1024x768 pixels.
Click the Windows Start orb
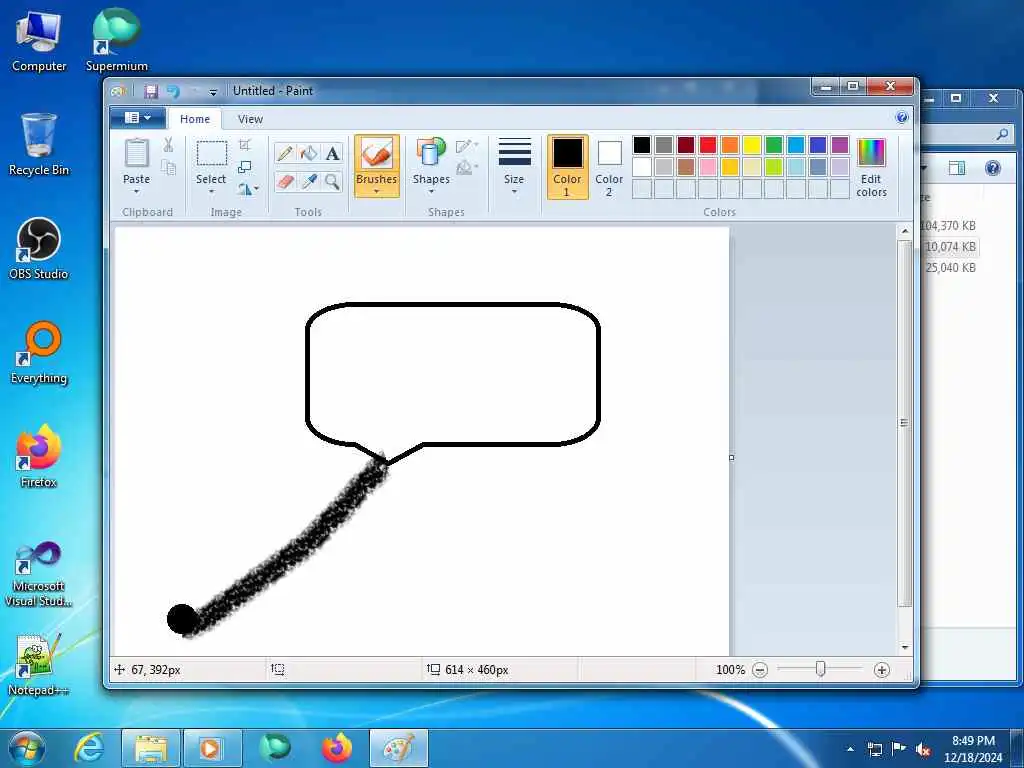pyautogui.click(x=27, y=748)
